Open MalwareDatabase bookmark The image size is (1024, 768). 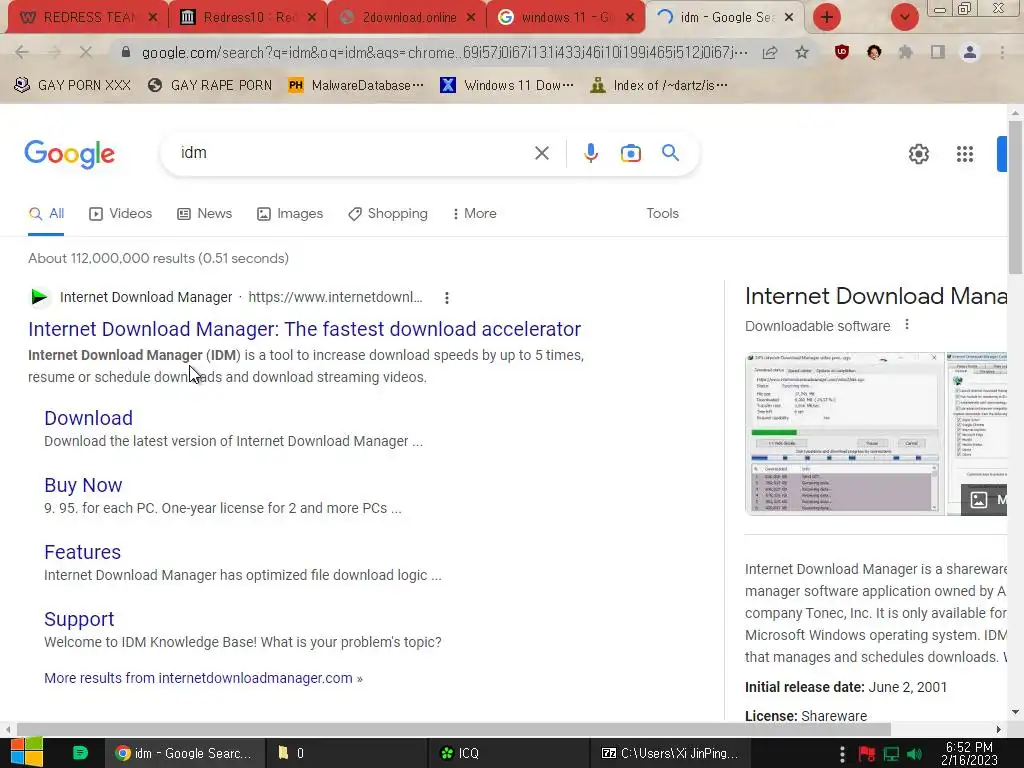click(x=356, y=86)
